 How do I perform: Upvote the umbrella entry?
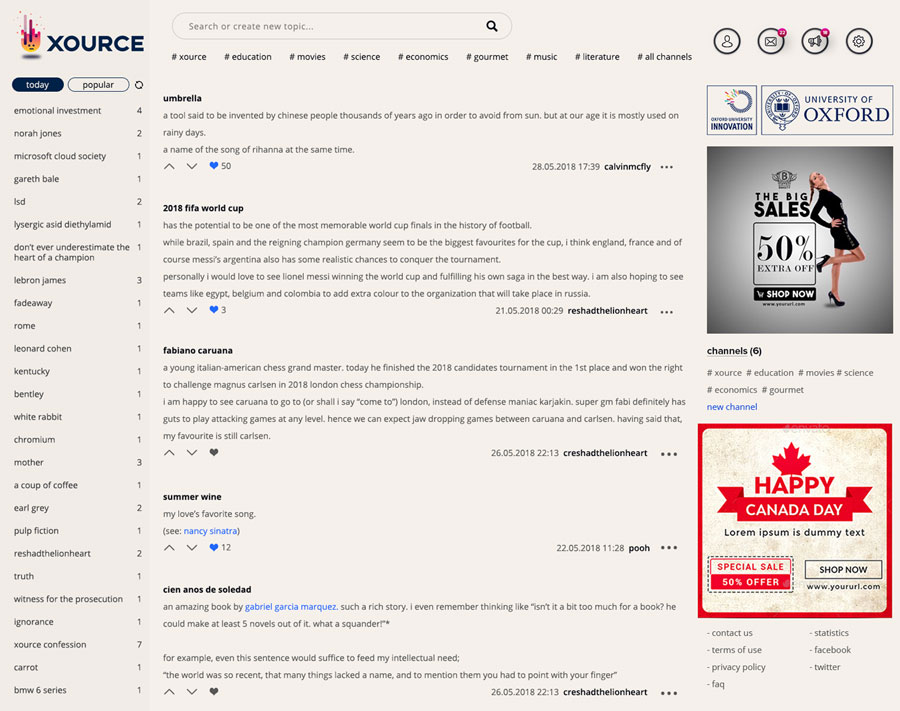tap(169, 166)
